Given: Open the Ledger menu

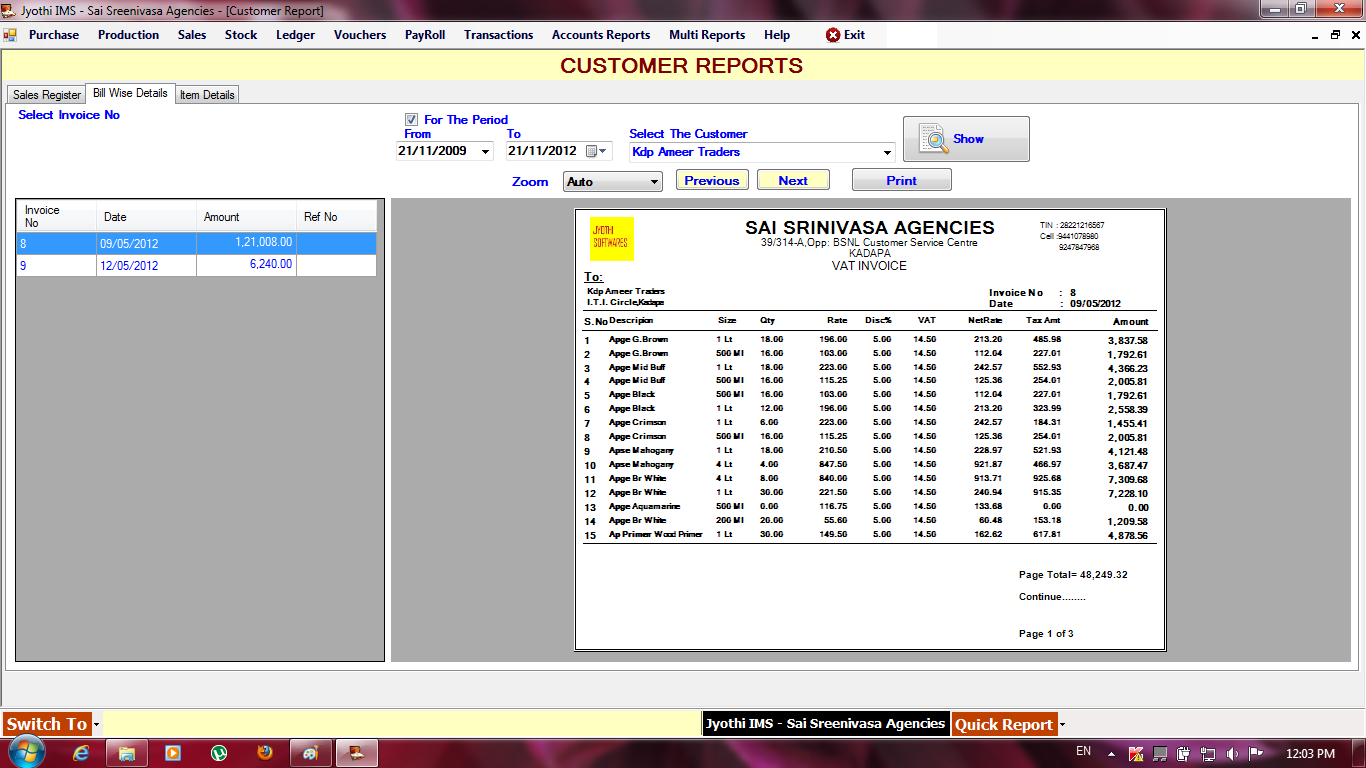Looking at the screenshot, I should pyautogui.click(x=295, y=35).
